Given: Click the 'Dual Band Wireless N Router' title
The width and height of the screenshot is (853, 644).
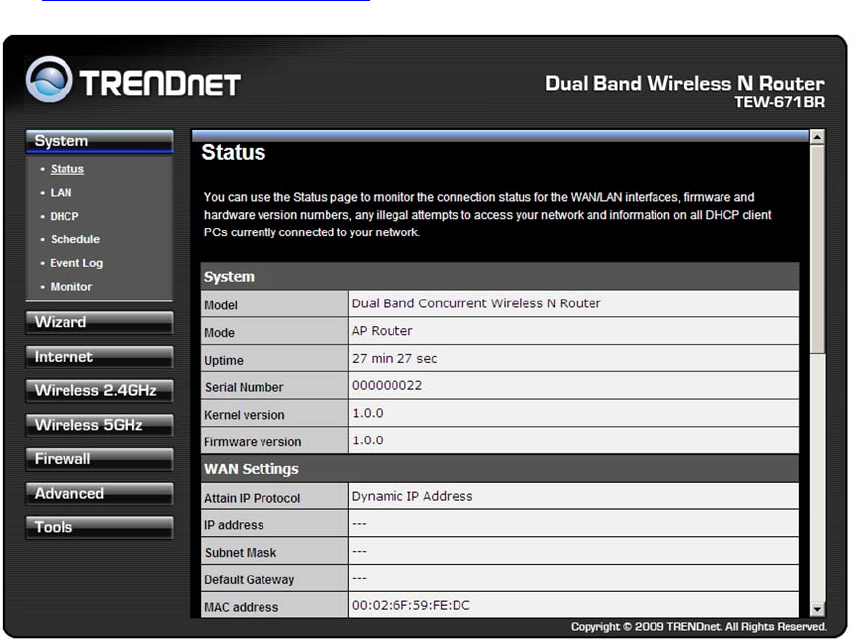Looking at the screenshot, I should pyautogui.click(x=684, y=84).
